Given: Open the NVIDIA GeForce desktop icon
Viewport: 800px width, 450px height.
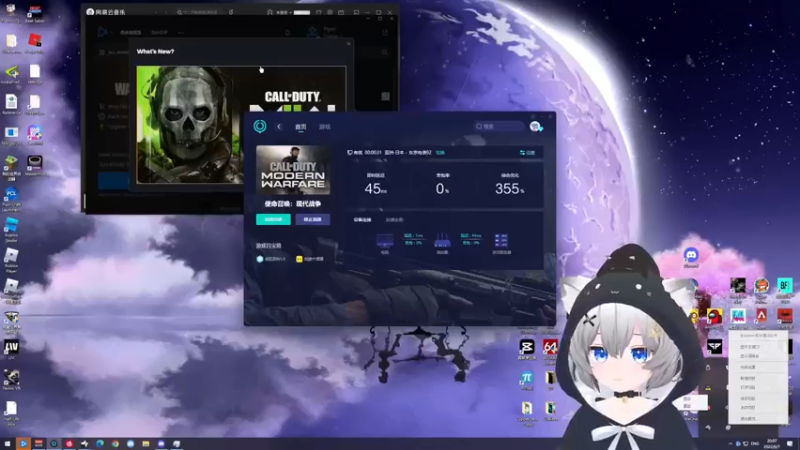Looking at the screenshot, I should pyautogui.click(x=11, y=74).
